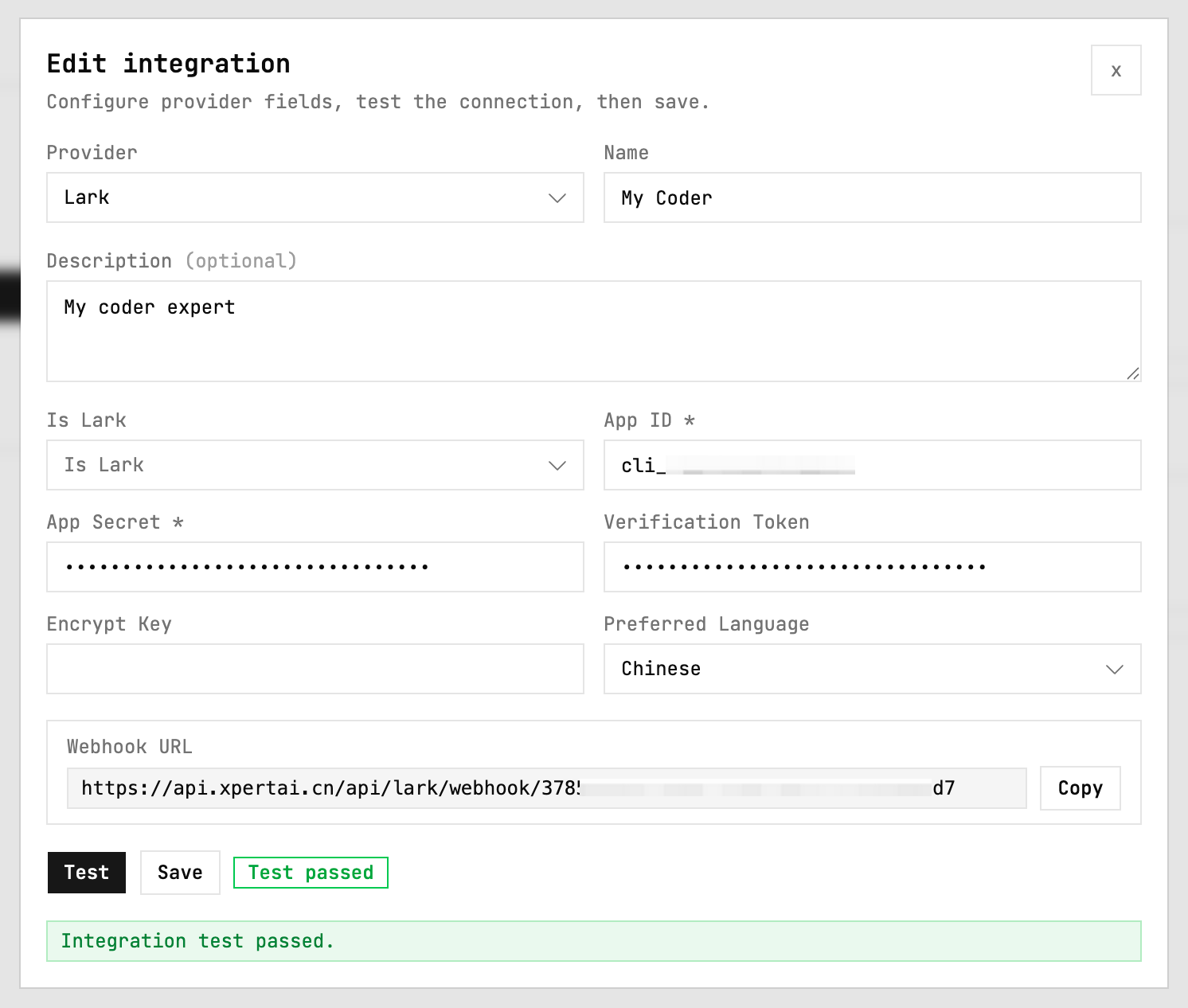Click the Name field containing My Coder

click(x=872, y=197)
